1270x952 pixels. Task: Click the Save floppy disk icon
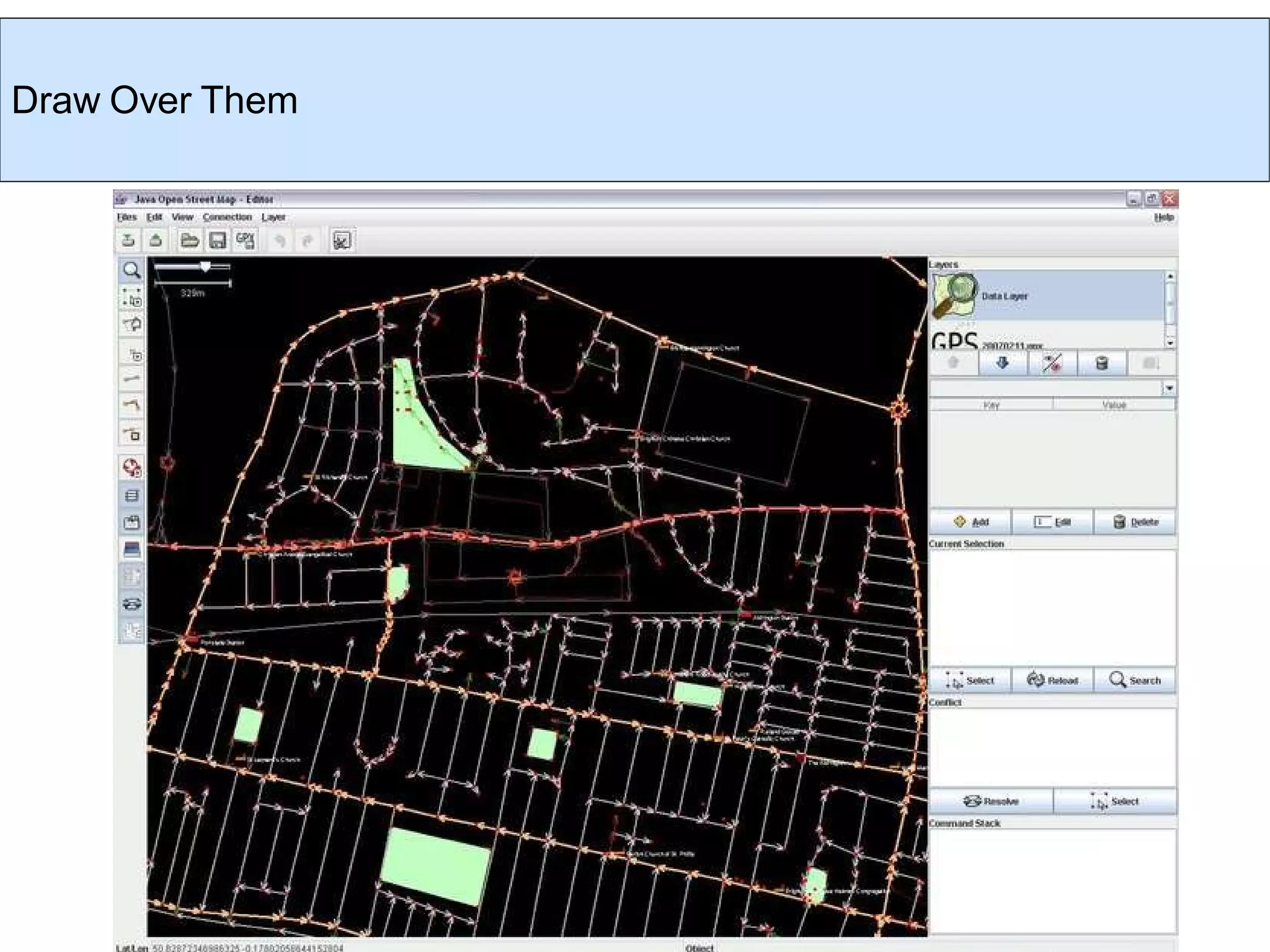coord(217,241)
